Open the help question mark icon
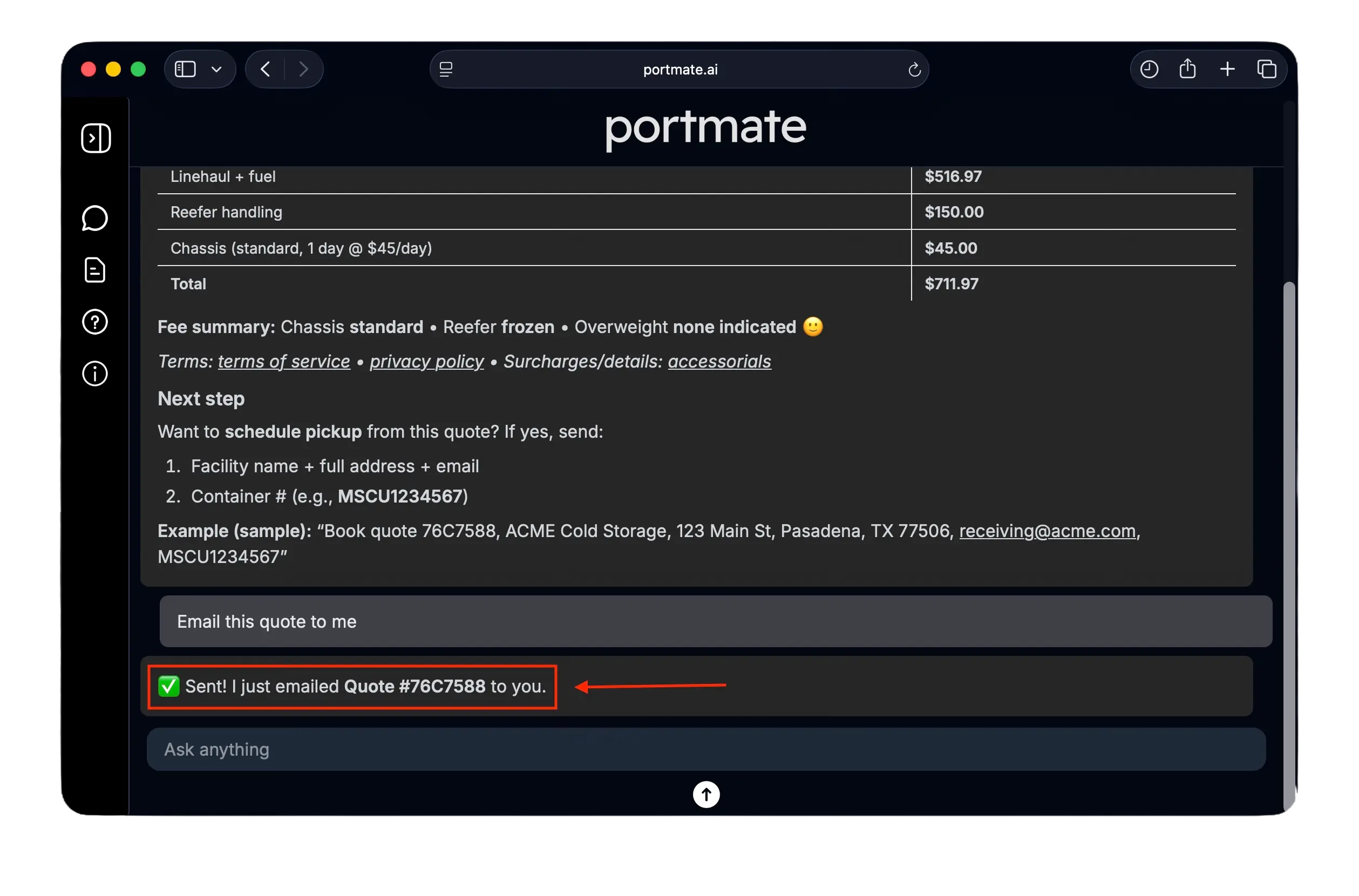This screenshot has width=1359, height=896. 95,322
